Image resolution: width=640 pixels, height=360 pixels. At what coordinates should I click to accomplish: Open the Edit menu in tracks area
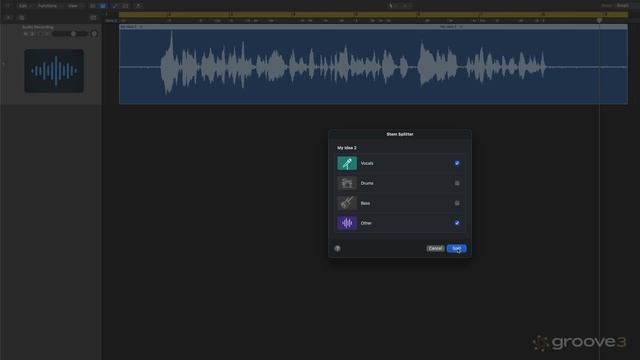(x=23, y=6)
